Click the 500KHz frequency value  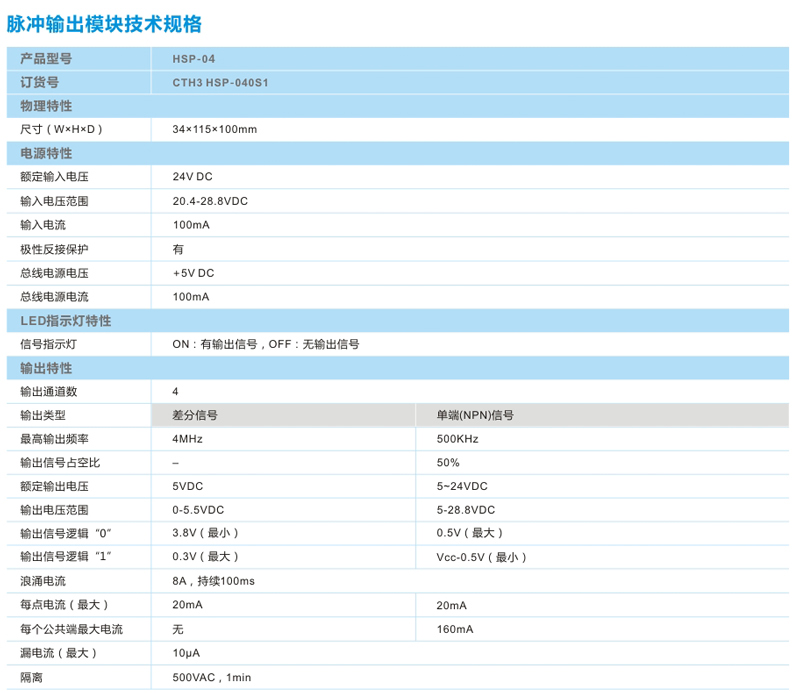457,439
